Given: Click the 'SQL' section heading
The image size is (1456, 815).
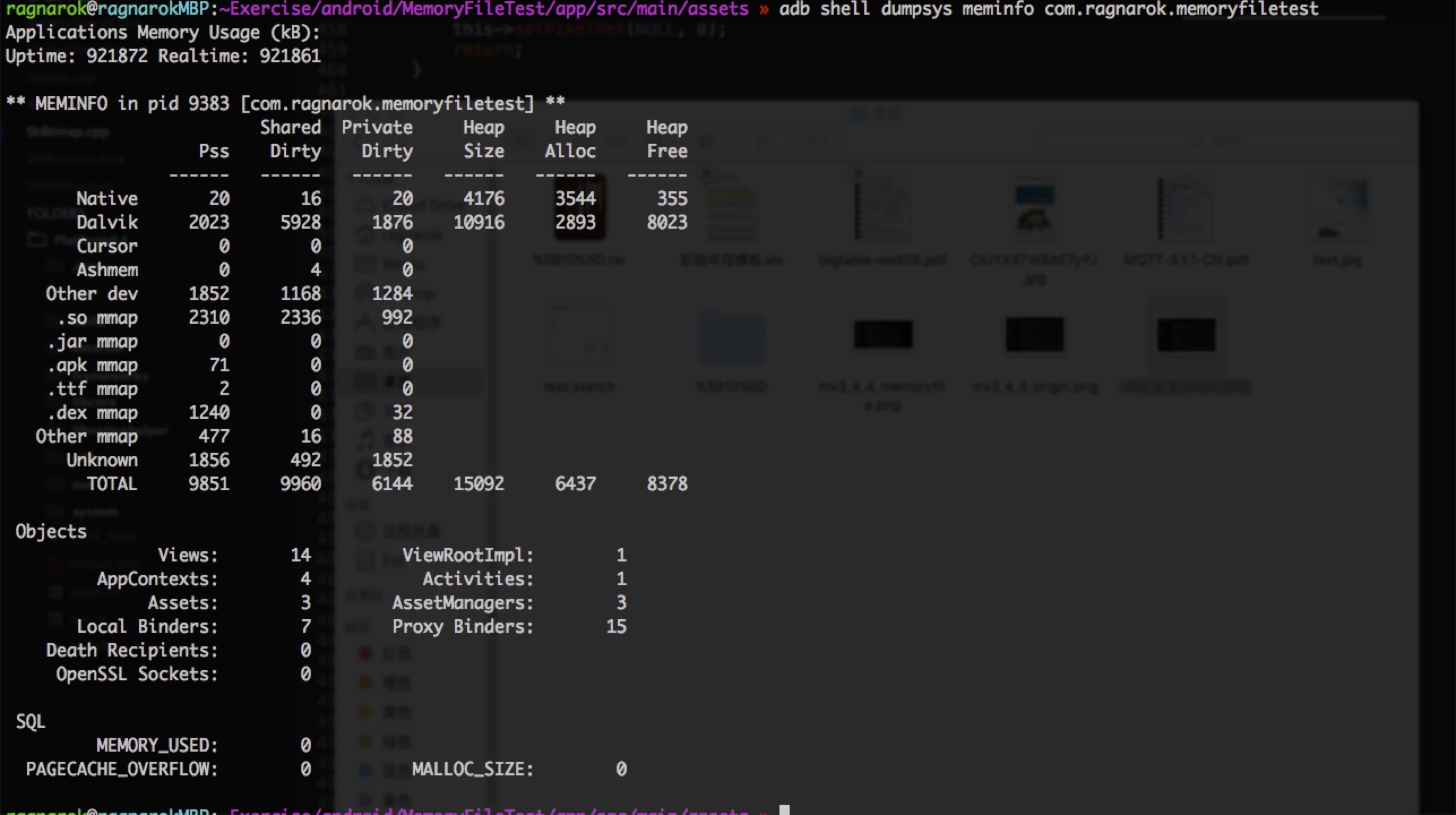Looking at the screenshot, I should pos(31,722).
